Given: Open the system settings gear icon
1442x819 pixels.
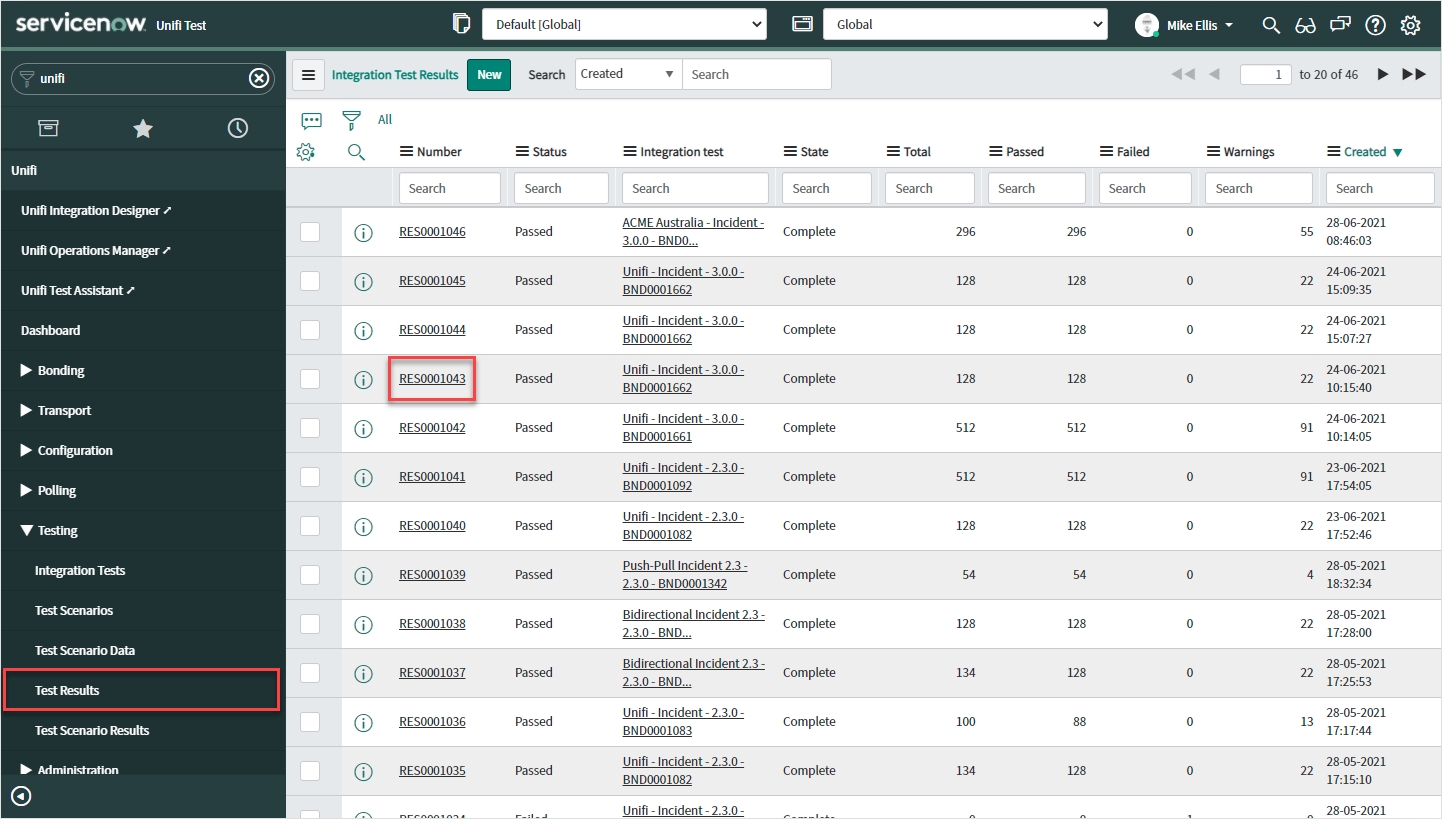Looking at the screenshot, I should point(1410,25).
